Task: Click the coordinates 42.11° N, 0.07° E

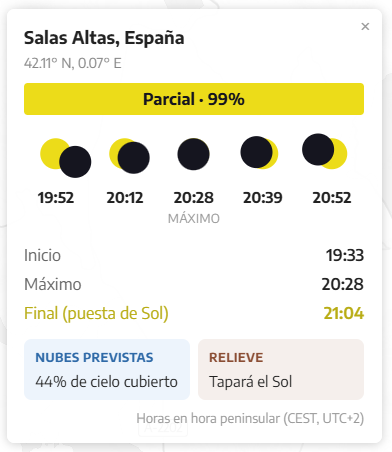Action: coord(73,63)
